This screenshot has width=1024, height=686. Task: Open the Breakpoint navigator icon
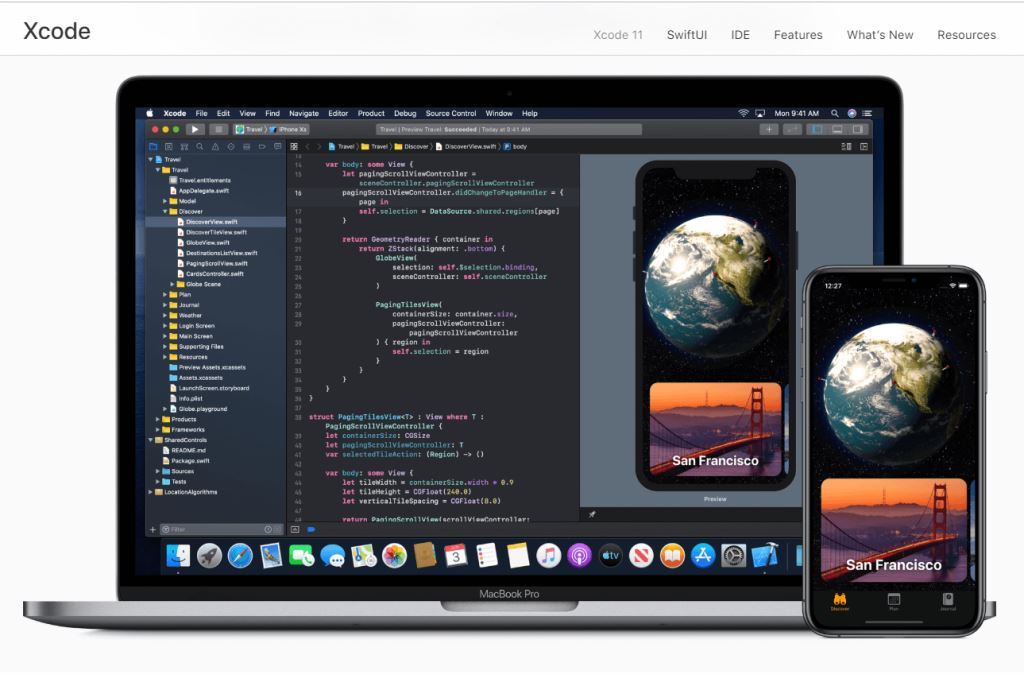[x=262, y=147]
